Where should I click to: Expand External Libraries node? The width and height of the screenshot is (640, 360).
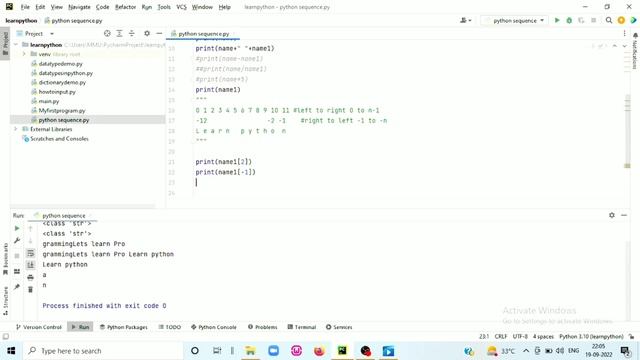(x=16, y=129)
